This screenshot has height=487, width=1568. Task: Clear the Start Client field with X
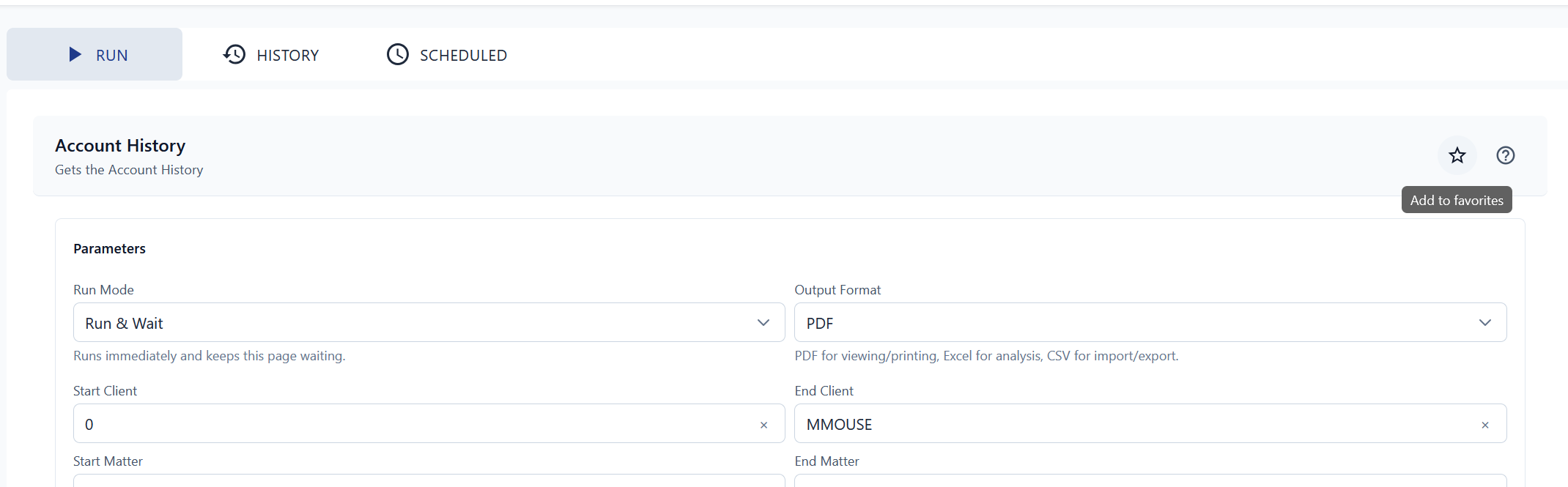point(763,425)
